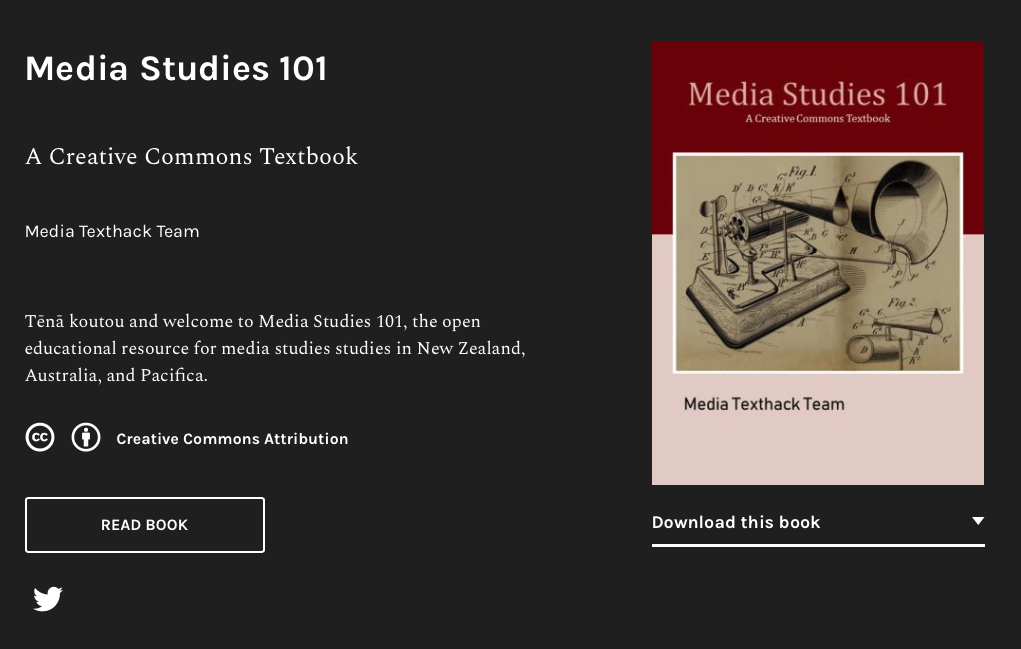Click the Media Studies 101 book cover
This screenshot has width=1021, height=649.
[x=818, y=263]
